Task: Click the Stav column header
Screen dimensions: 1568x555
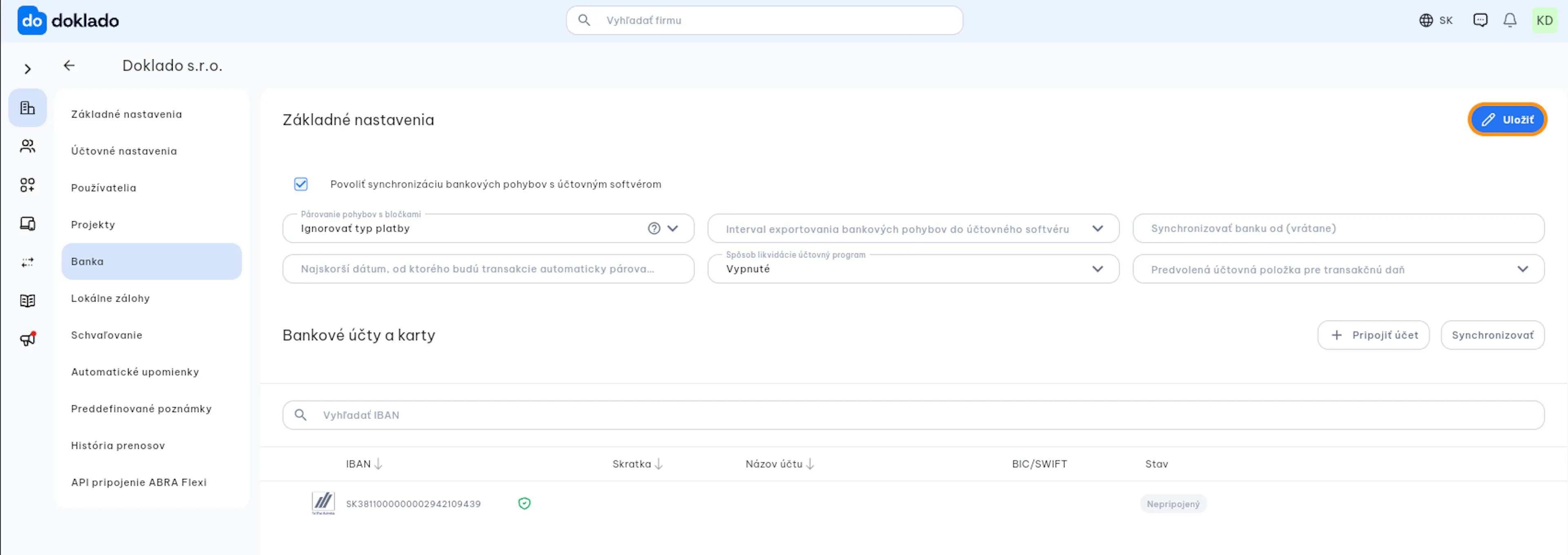Action: tap(1156, 464)
